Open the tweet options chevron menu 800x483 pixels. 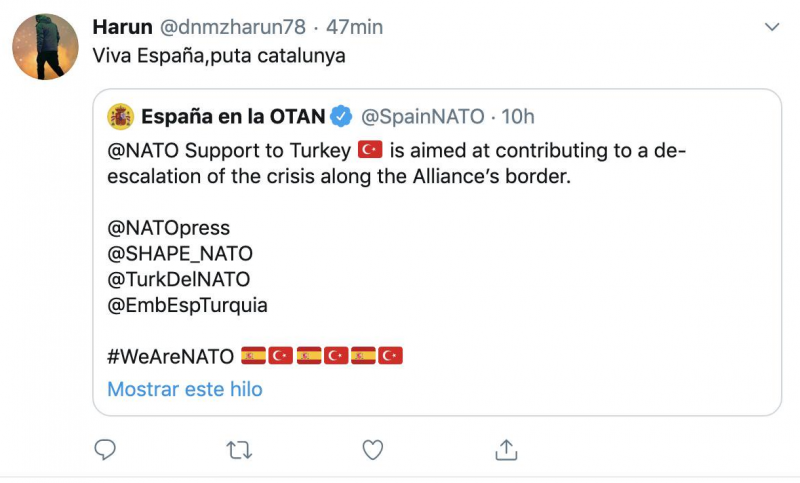click(769, 26)
